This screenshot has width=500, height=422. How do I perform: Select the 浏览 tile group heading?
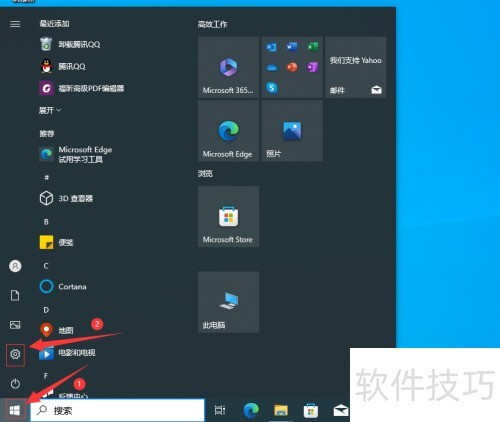point(205,173)
